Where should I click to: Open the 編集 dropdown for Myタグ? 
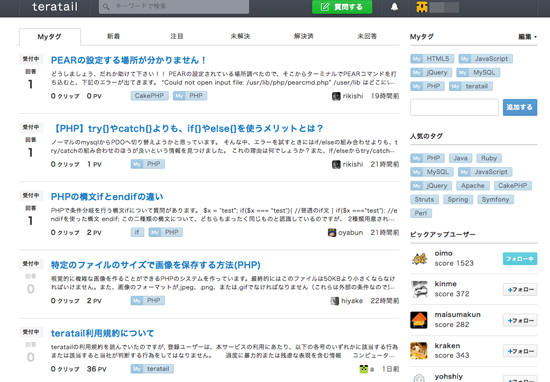pos(528,36)
